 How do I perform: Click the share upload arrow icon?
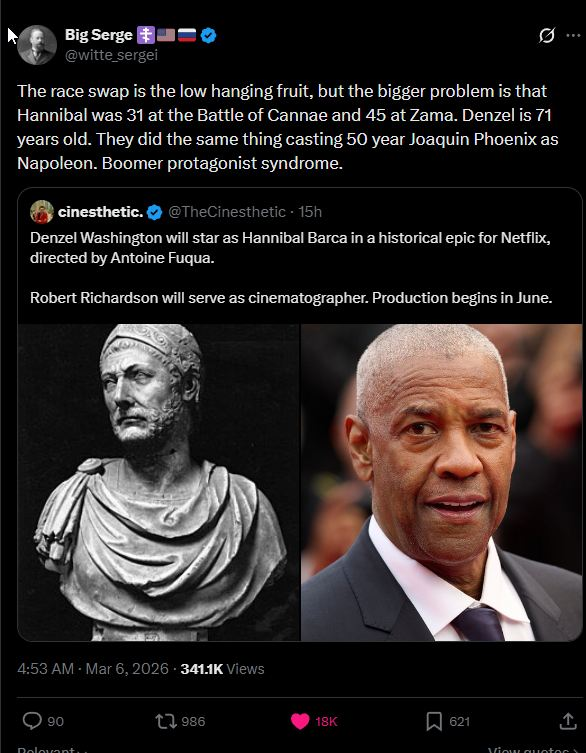click(568, 720)
